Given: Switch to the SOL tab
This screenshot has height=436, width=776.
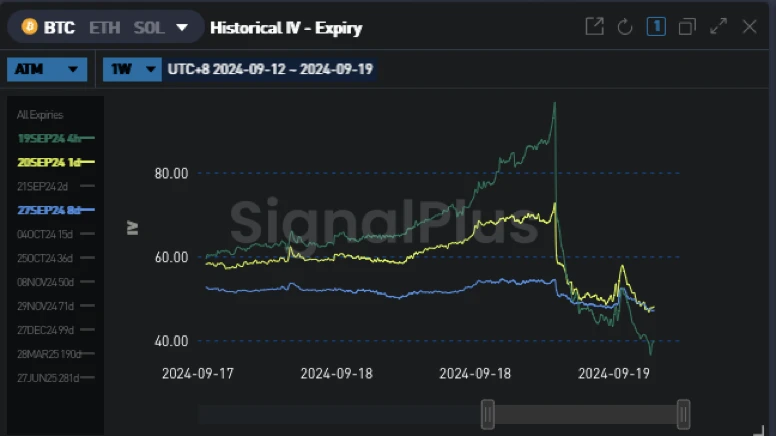Looking at the screenshot, I should (149, 27).
